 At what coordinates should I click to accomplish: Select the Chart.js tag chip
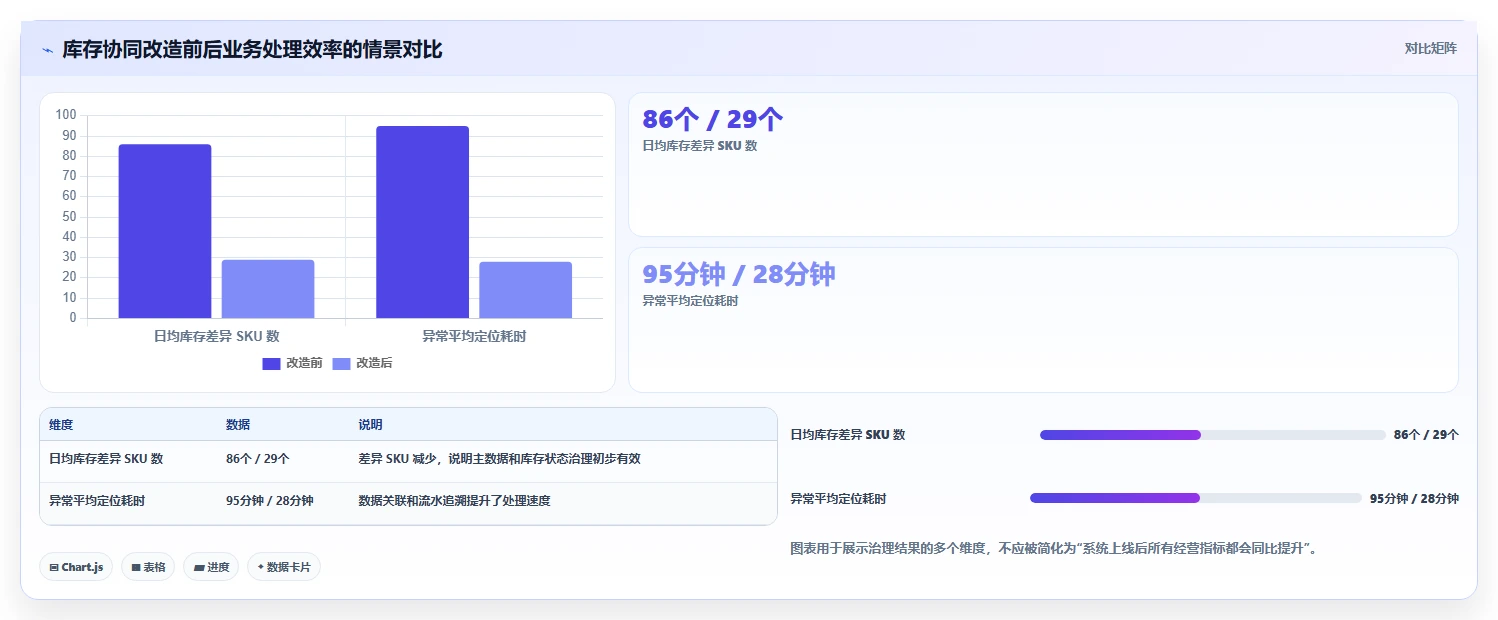77,567
